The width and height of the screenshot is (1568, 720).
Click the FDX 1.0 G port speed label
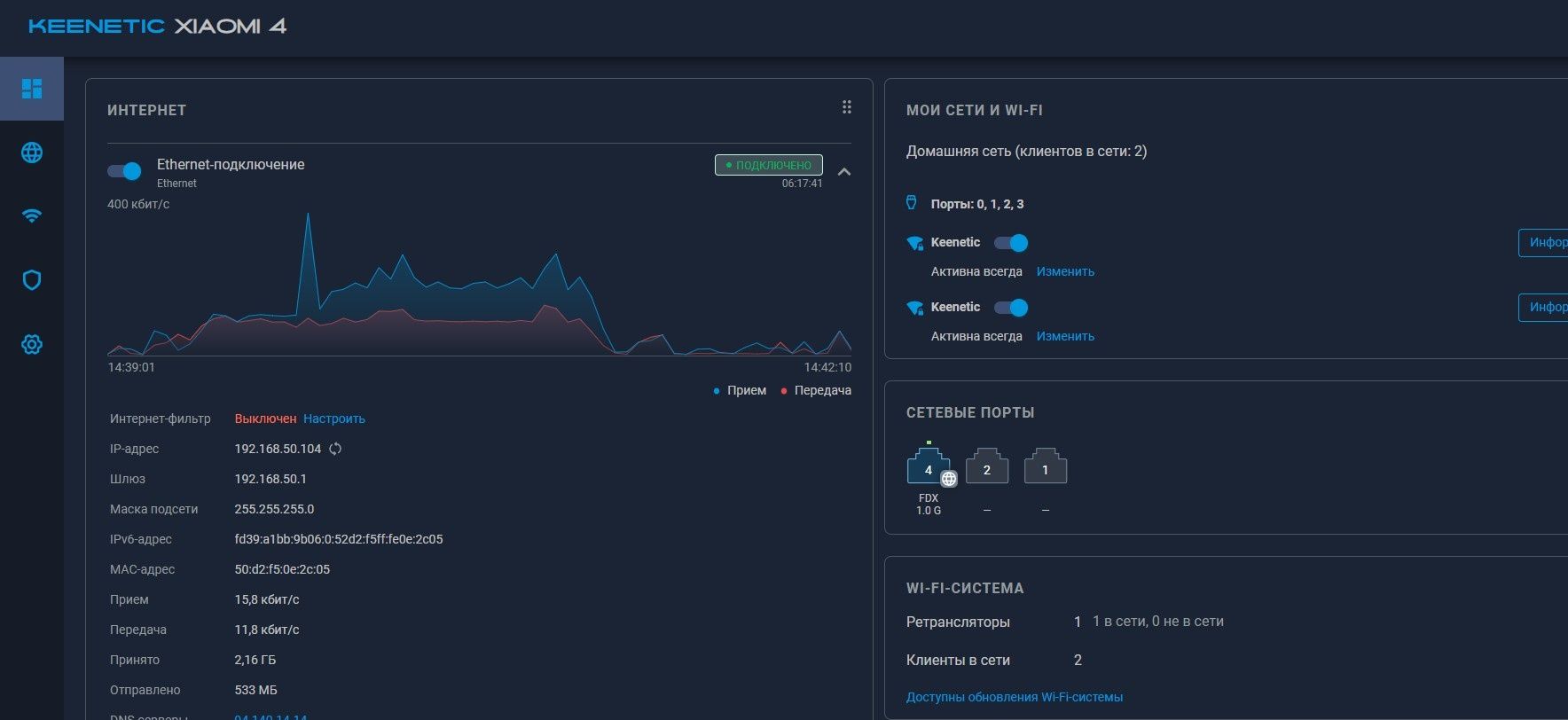click(x=929, y=505)
